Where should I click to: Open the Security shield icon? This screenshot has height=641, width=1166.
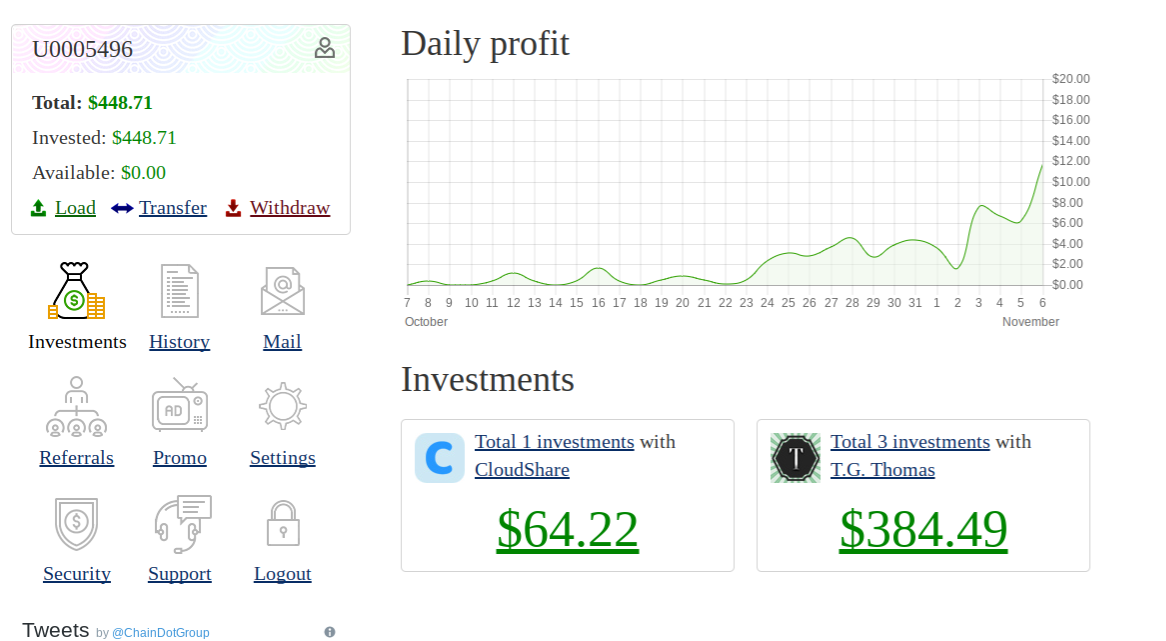(76, 523)
